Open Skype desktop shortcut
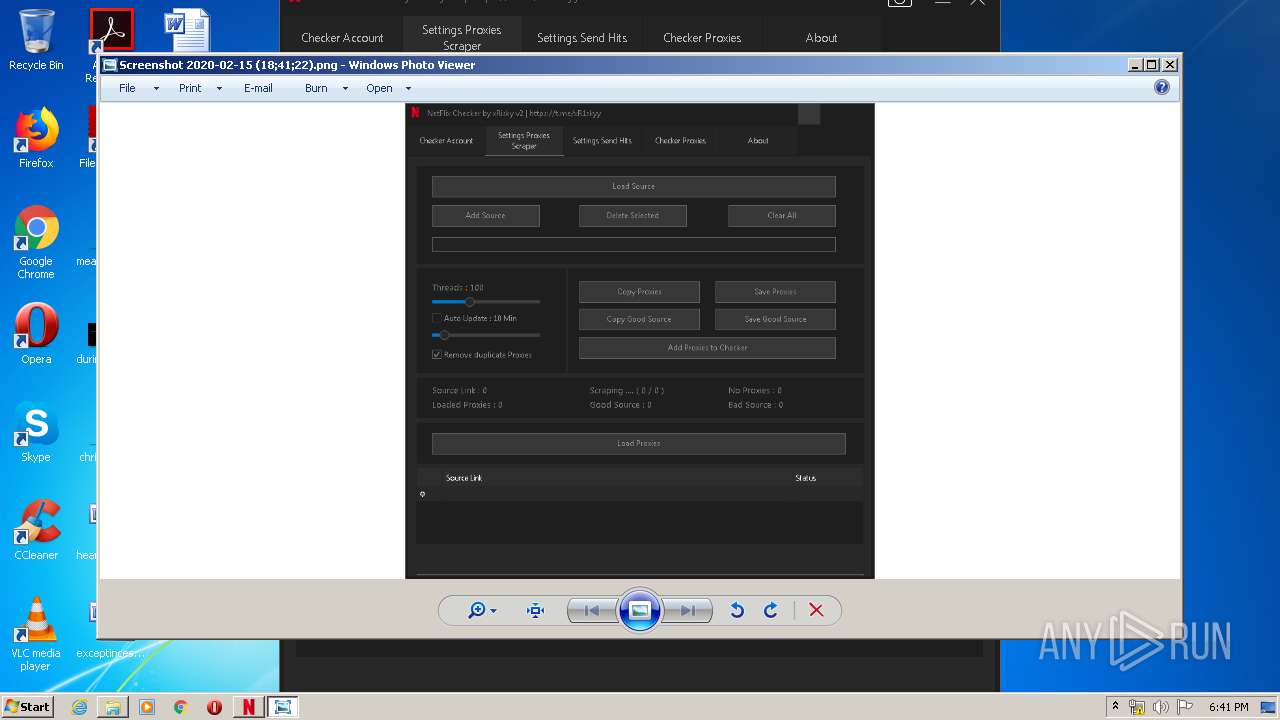The image size is (1280, 720). coord(36,432)
